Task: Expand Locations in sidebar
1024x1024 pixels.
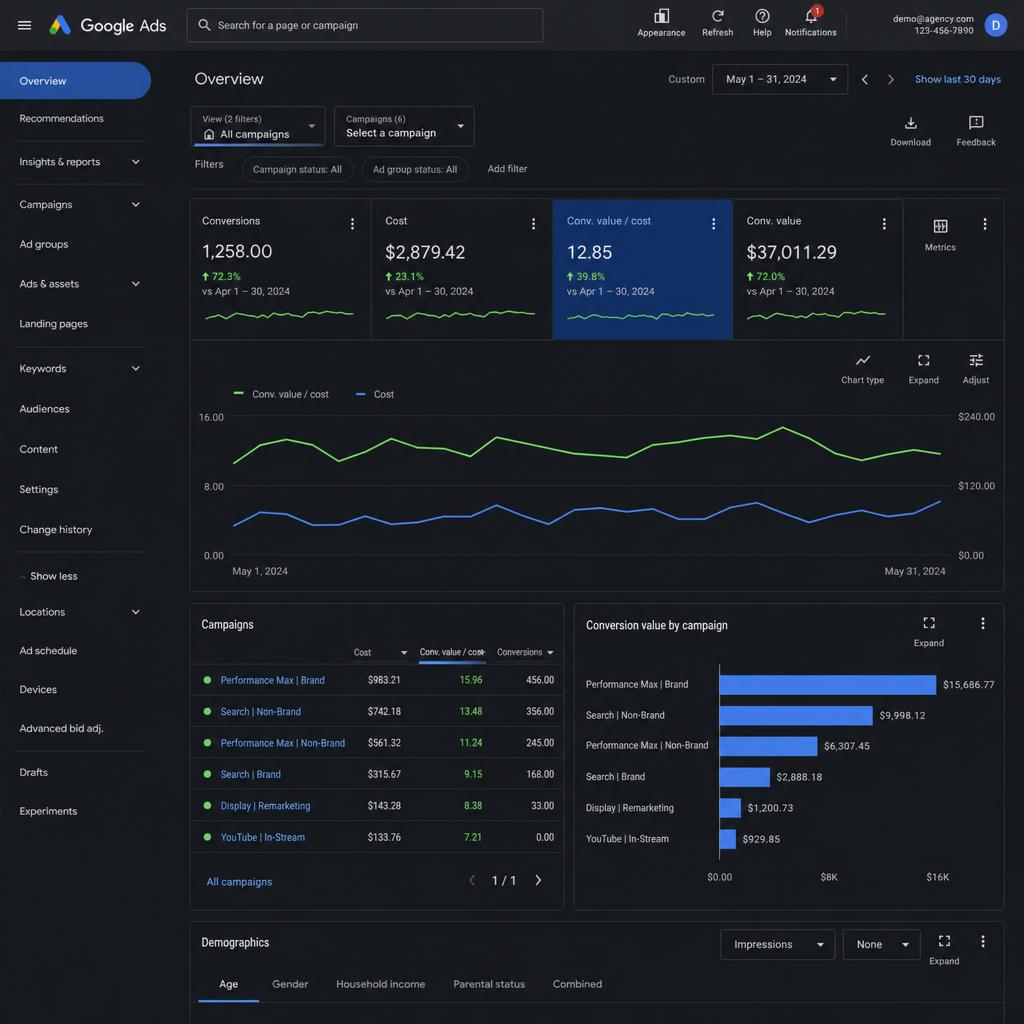Action: click(135, 612)
